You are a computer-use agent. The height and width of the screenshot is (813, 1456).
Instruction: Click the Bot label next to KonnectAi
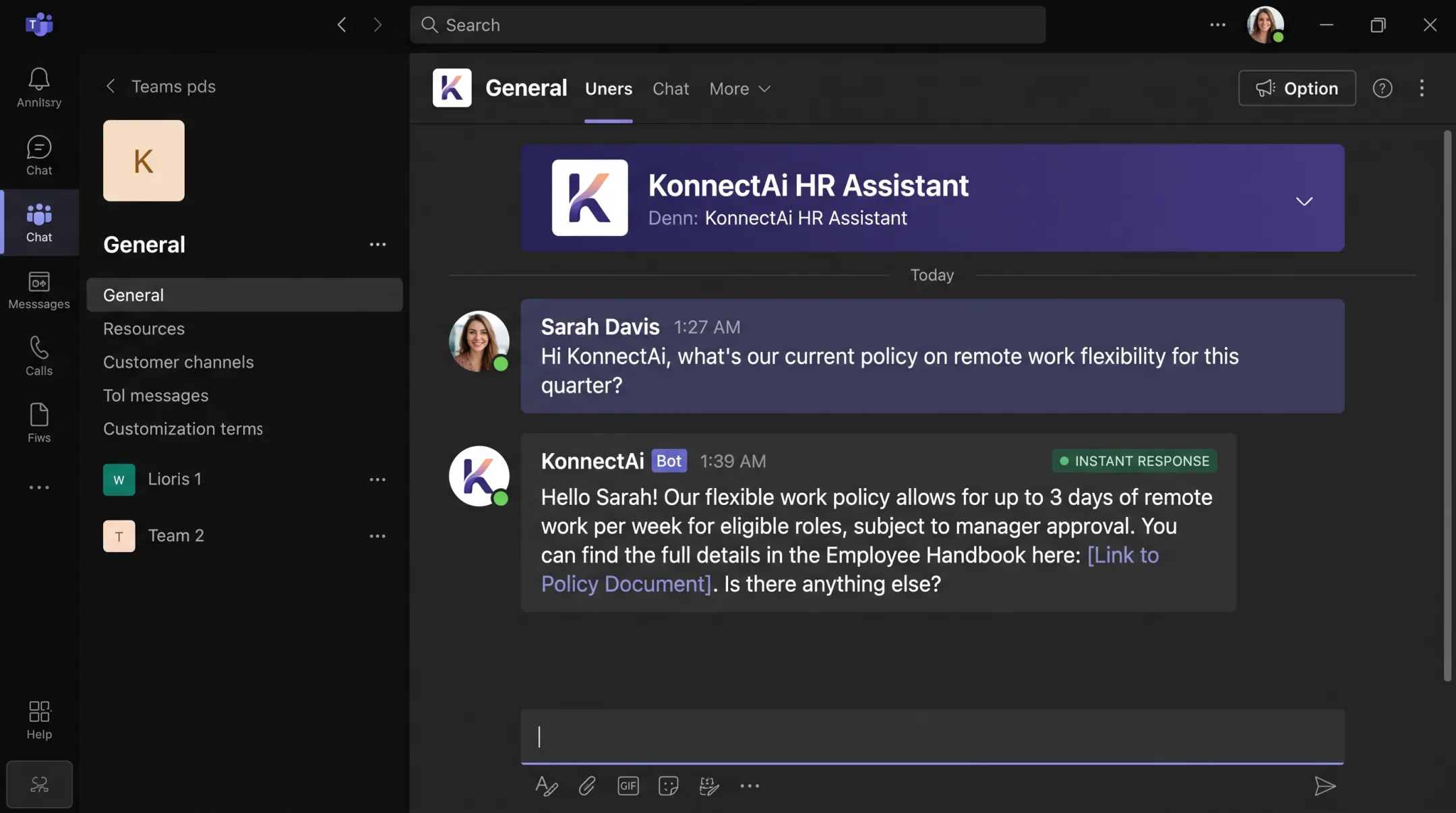point(669,460)
